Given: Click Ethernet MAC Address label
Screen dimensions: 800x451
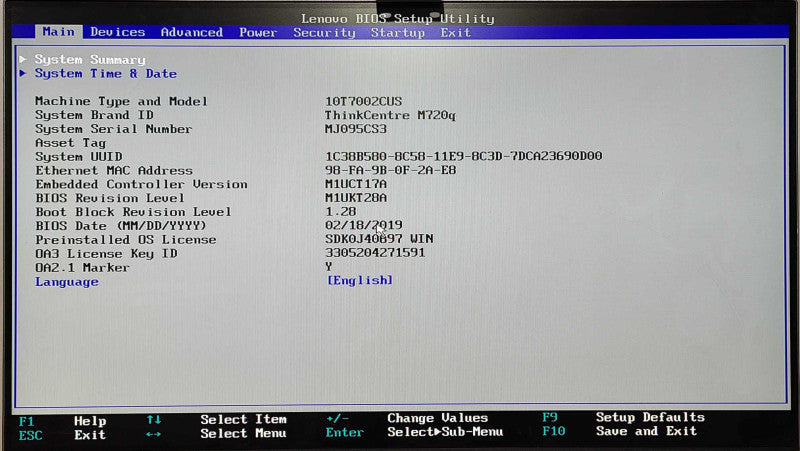Looking at the screenshot, I should (114, 170).
